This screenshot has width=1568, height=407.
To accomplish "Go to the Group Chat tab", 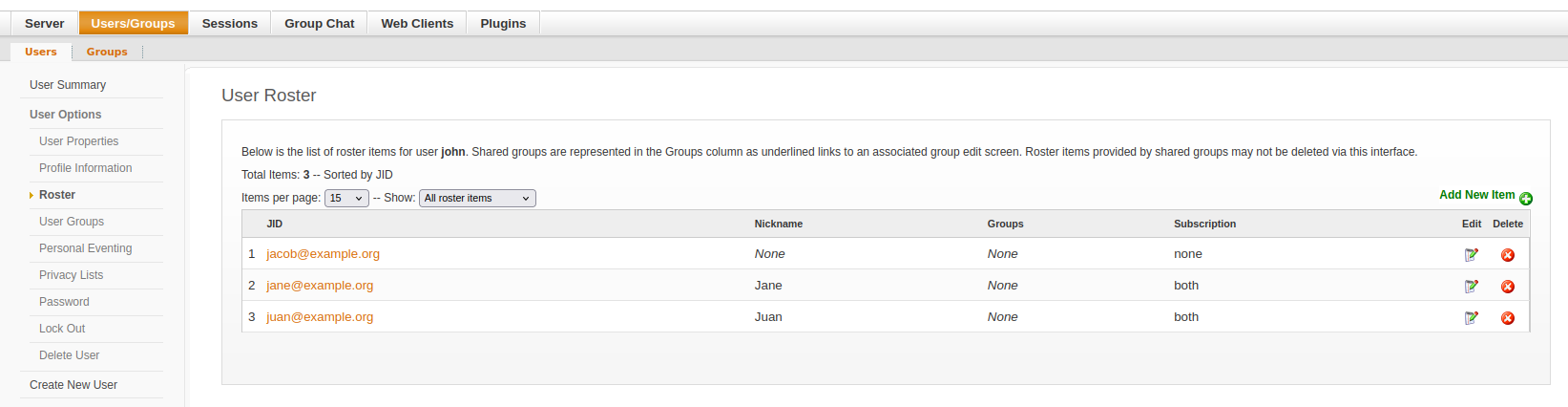I will tap(319, 24).
